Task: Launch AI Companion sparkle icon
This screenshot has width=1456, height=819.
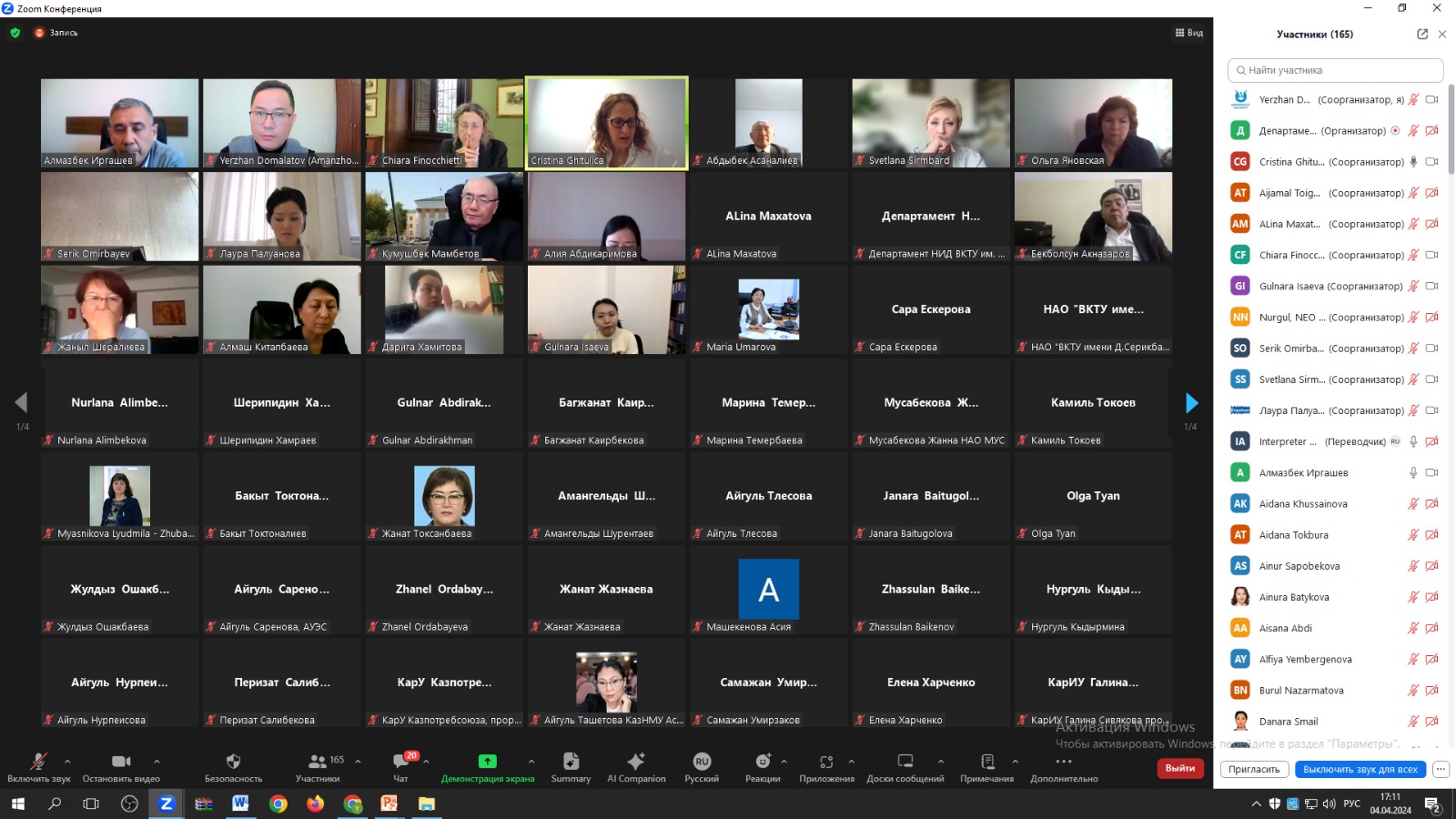Action: tap(636, 762)
